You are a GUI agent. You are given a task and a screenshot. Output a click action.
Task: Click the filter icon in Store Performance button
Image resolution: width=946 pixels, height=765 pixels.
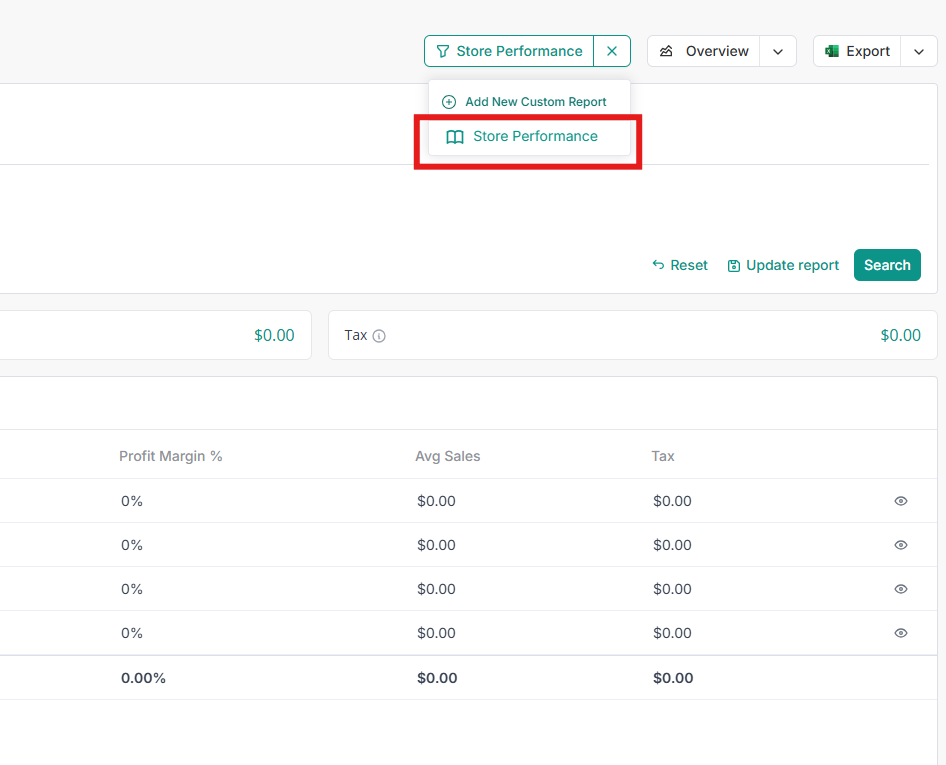(443, 51)
